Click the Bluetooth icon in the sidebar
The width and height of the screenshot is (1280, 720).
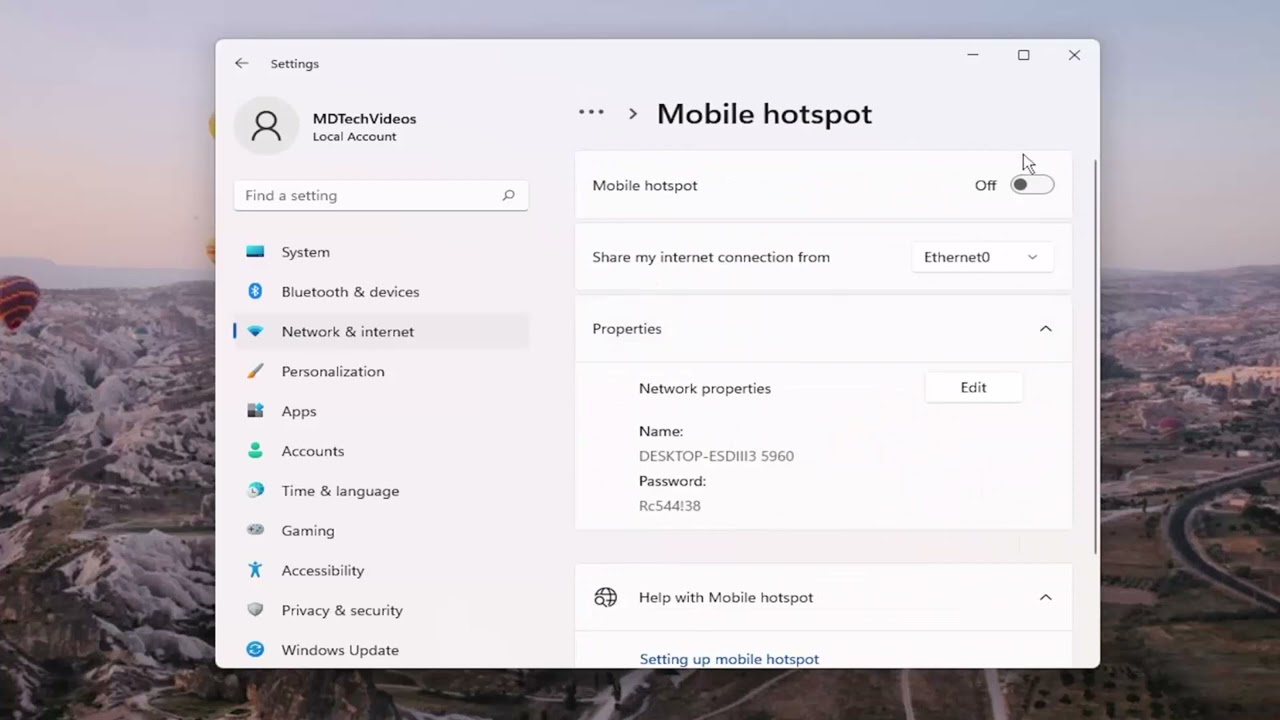coord(255,291)
